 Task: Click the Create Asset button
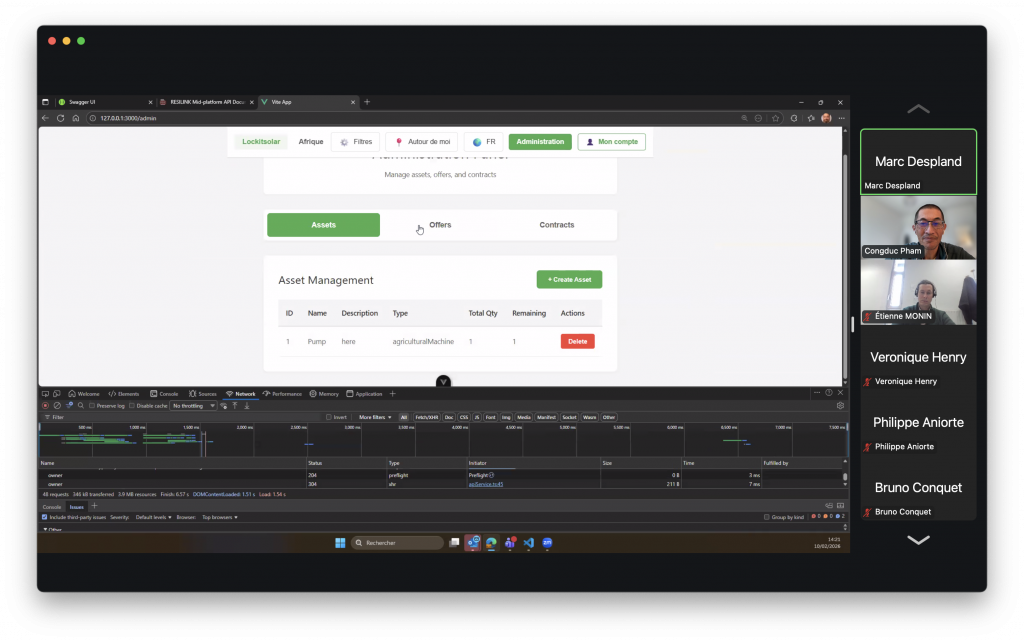569,280
